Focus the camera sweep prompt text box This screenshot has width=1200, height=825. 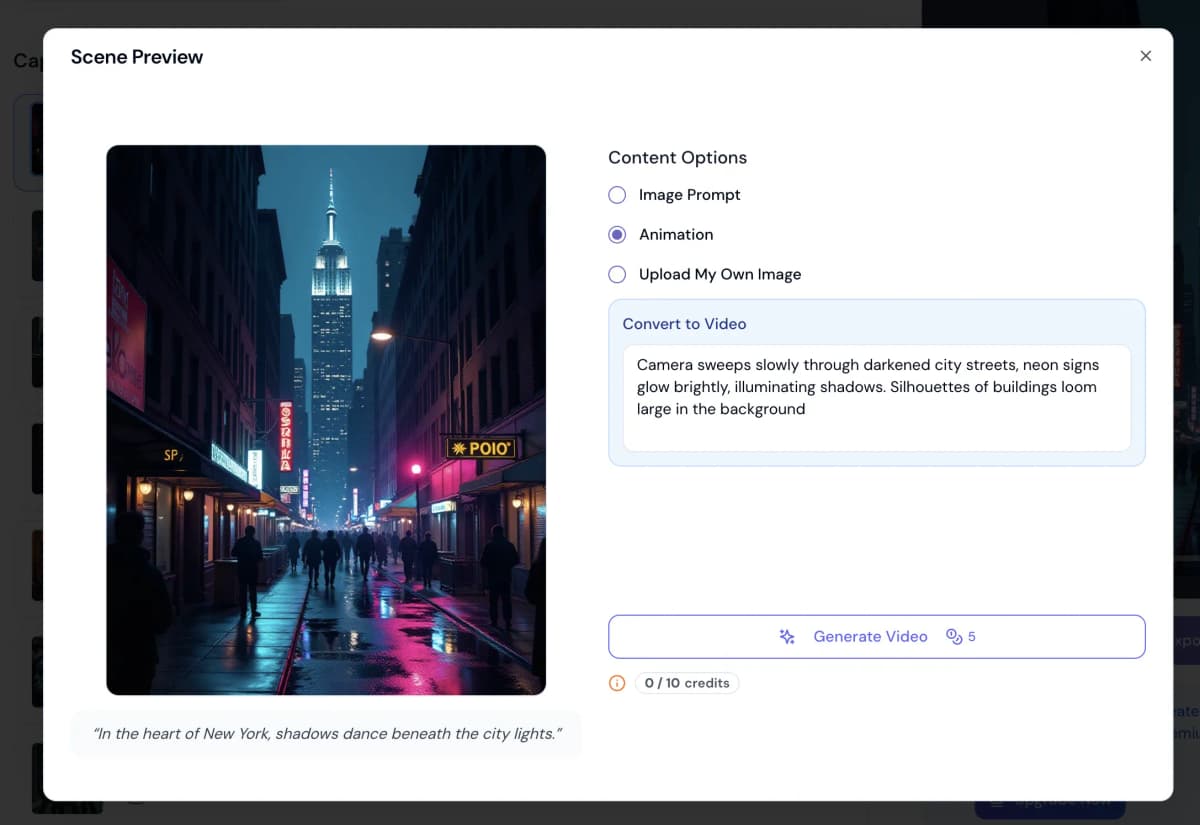[x=876, y=398]
